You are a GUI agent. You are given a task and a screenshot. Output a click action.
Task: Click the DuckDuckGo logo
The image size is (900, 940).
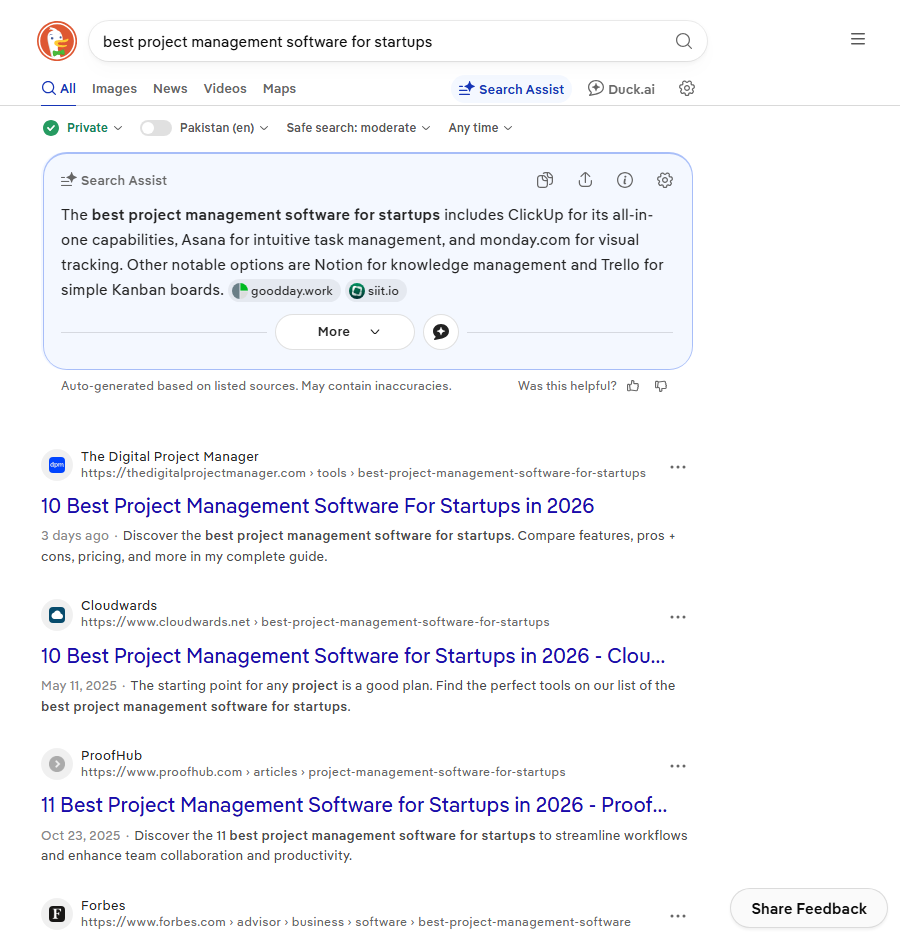tap(57, 41)
